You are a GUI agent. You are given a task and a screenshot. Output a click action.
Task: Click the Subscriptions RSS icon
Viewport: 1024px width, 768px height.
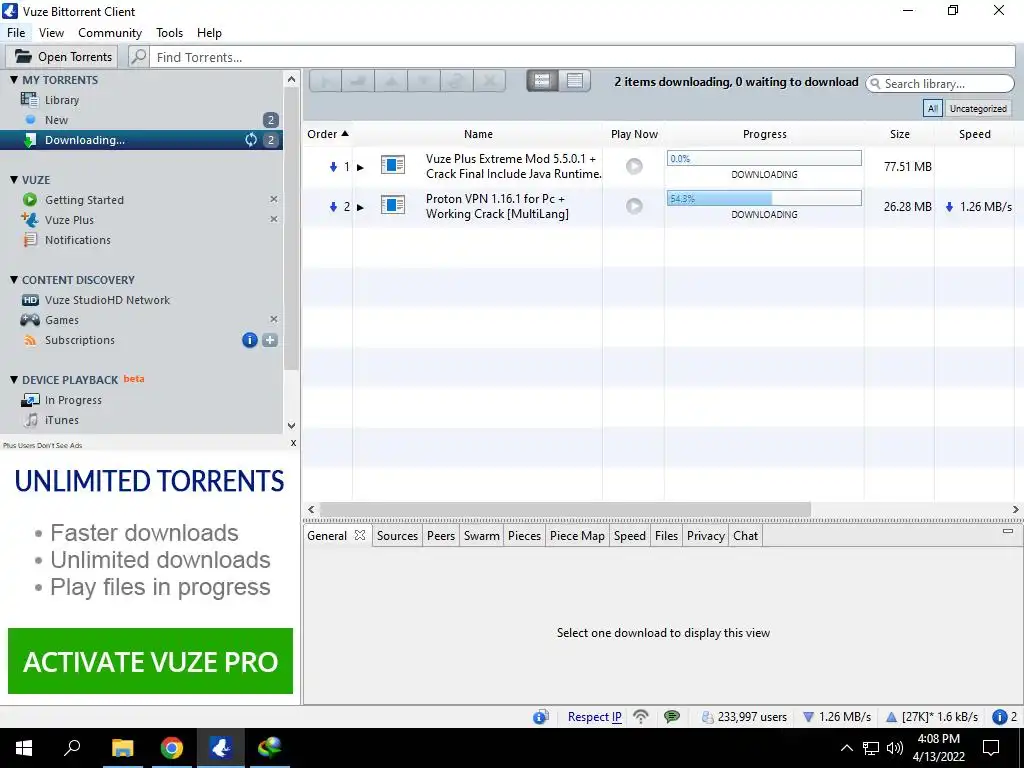(x=30, y=340)
